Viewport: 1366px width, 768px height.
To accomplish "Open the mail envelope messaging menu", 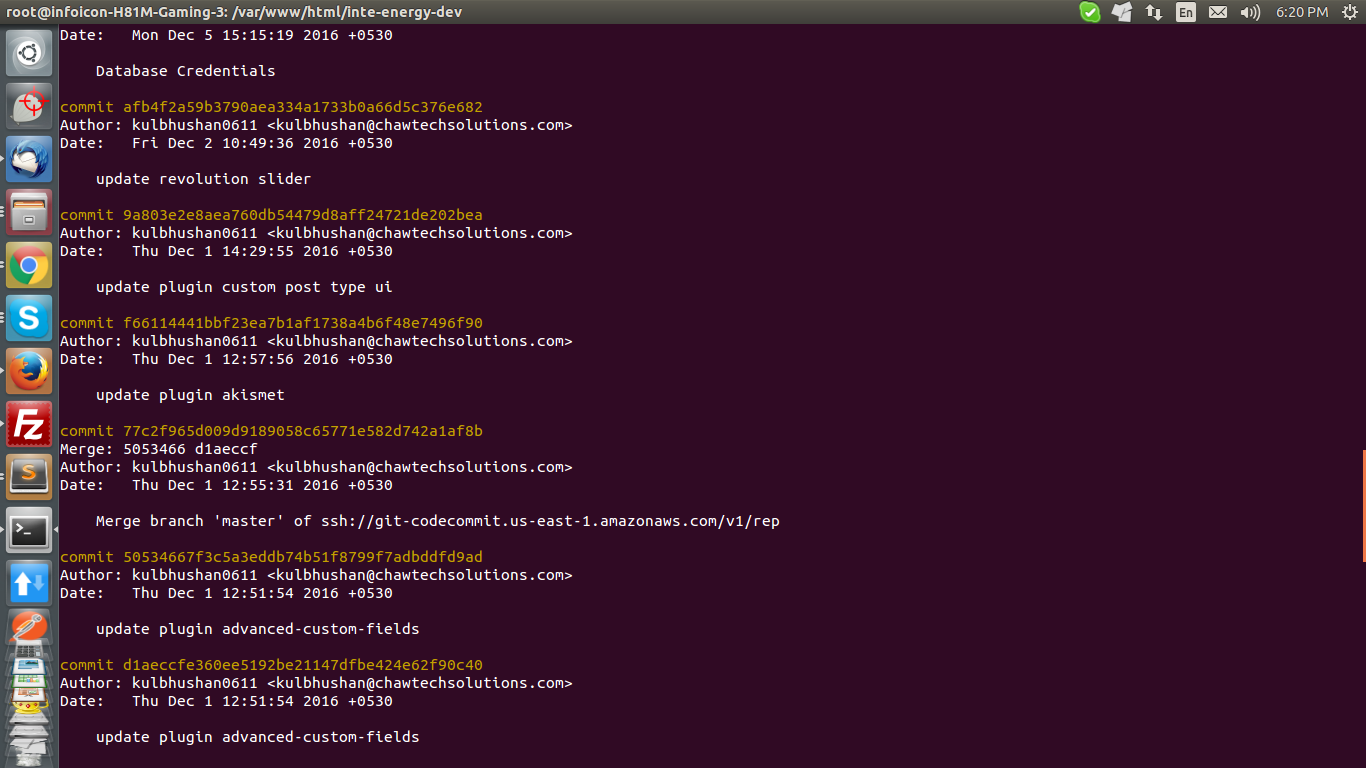I will point(1218,12).
